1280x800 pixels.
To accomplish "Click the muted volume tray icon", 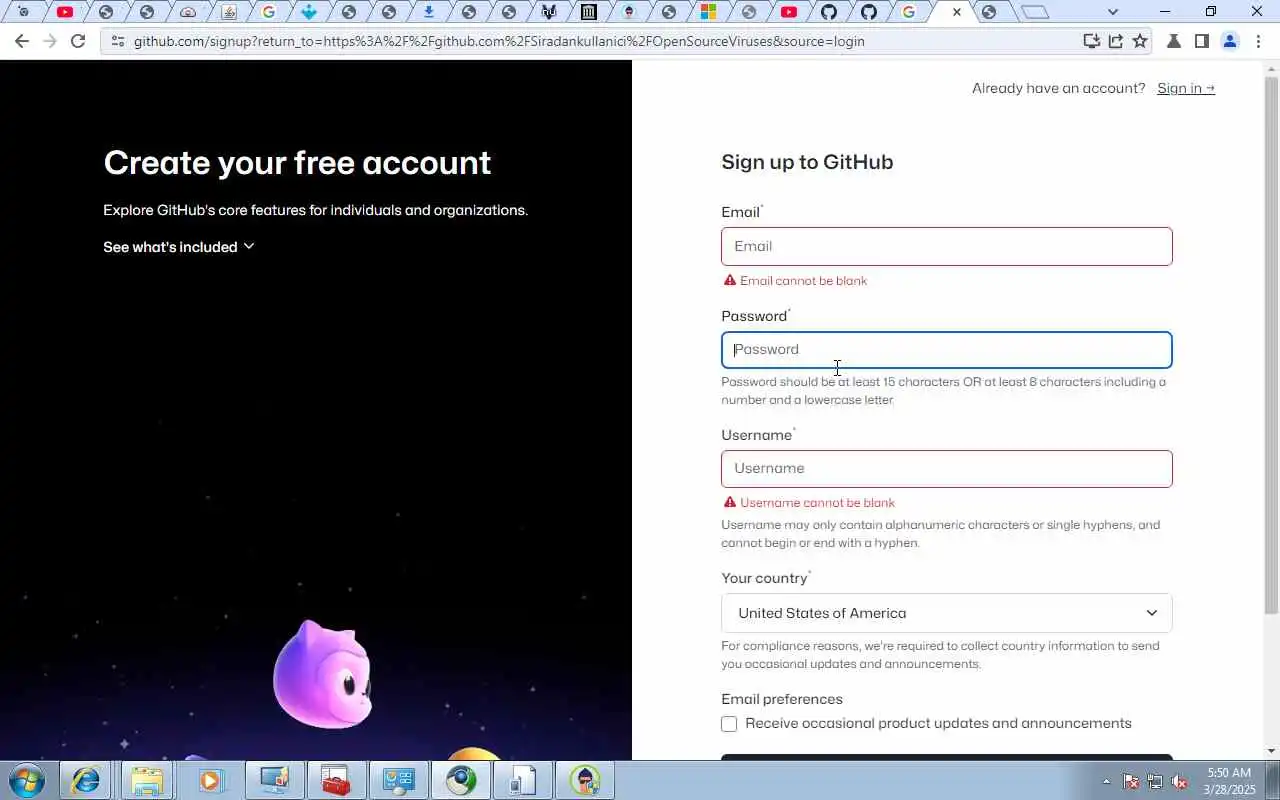I will tap(1180, 781).
